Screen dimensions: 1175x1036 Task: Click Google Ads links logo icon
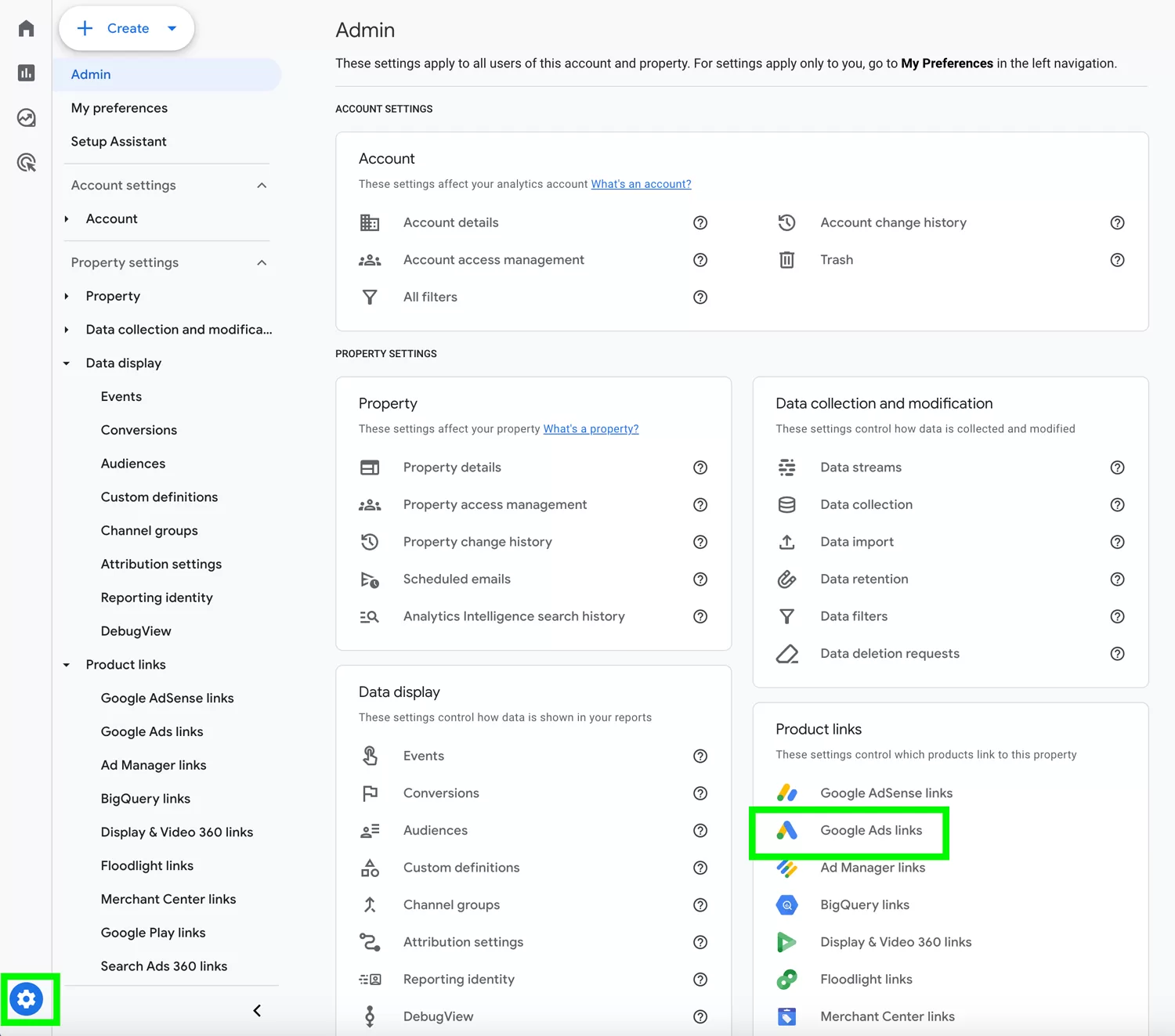coord(786,830)
